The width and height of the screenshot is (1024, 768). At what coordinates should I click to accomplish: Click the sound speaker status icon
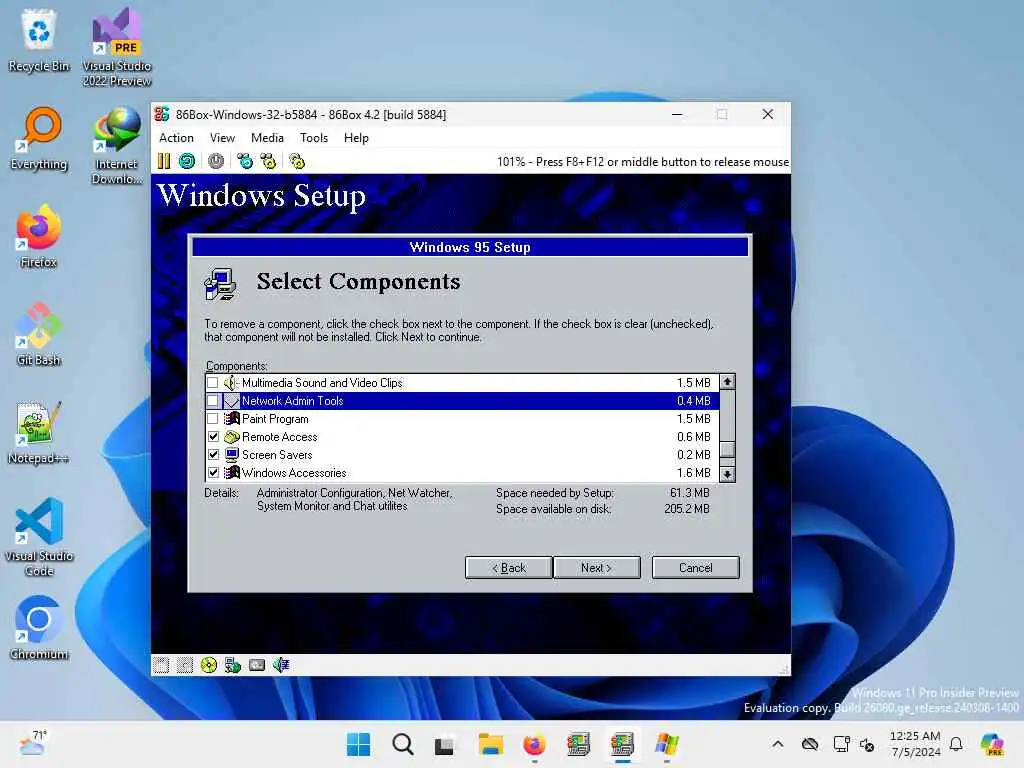pyautogui.click(x=281, y=665)
